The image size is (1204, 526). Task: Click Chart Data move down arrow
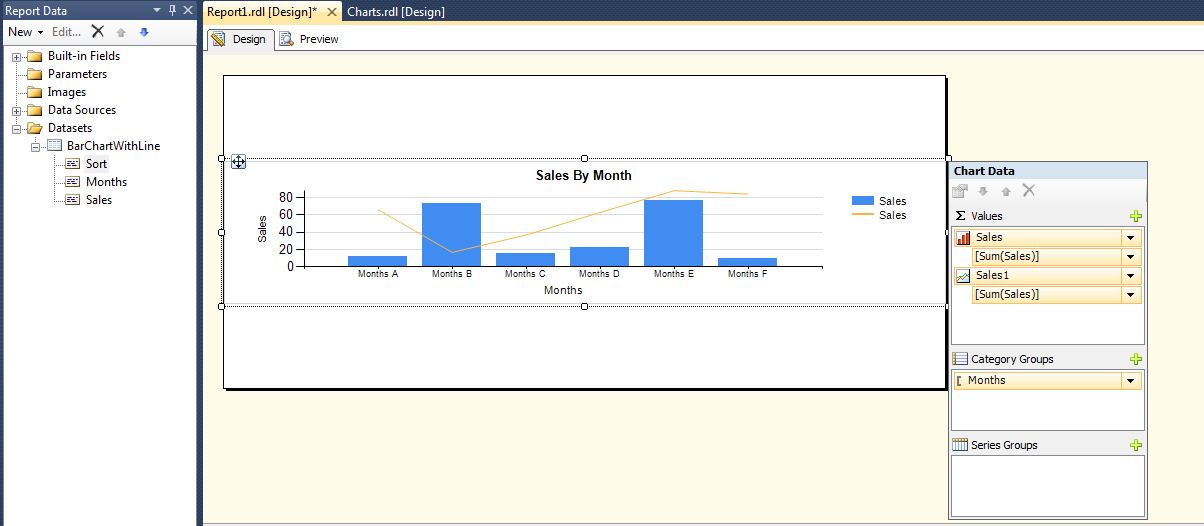(983, 191)
